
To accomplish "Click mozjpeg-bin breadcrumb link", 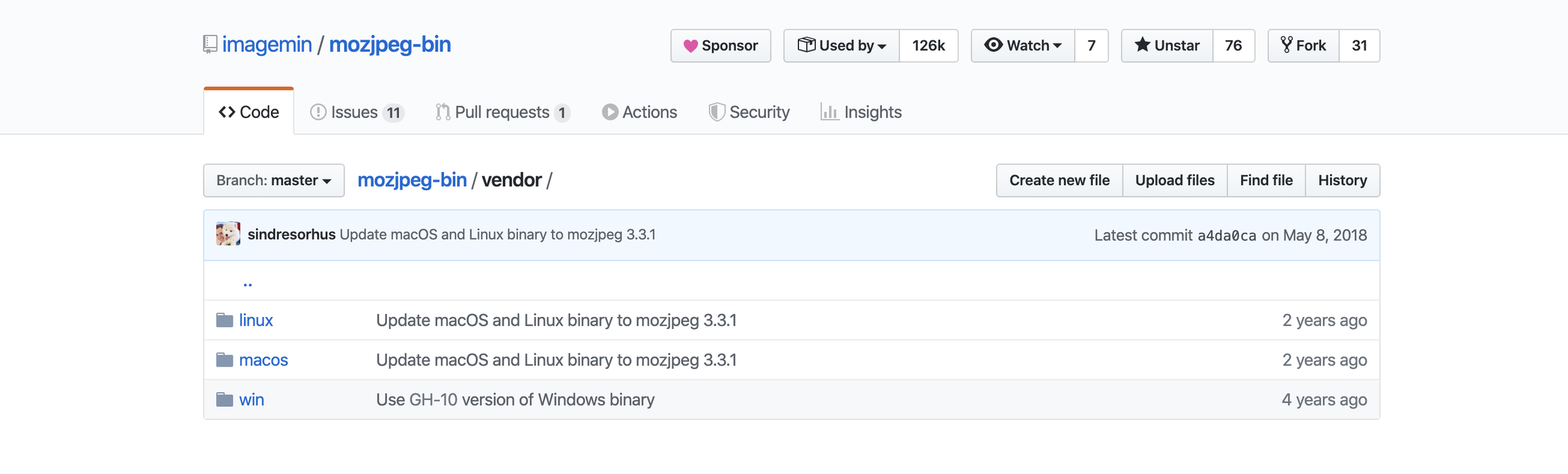I will (x=412, y=180).
